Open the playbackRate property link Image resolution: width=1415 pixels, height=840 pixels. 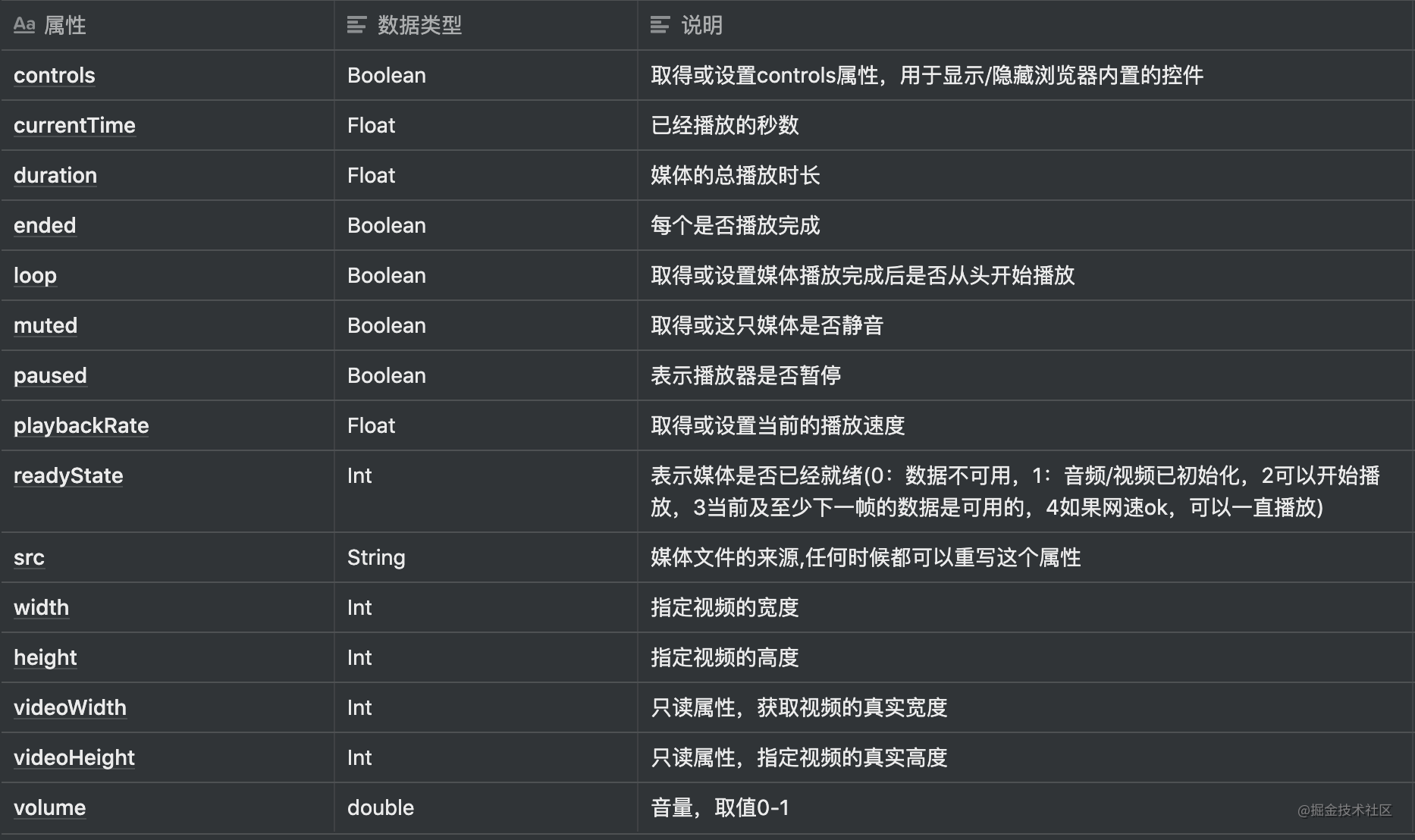point(81,425)
